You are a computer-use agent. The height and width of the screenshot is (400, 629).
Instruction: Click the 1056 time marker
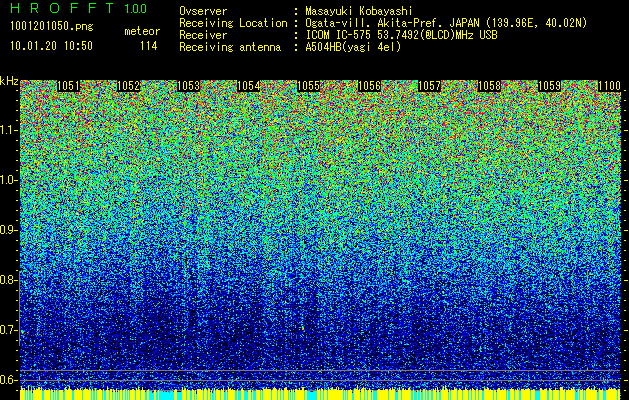369,86
